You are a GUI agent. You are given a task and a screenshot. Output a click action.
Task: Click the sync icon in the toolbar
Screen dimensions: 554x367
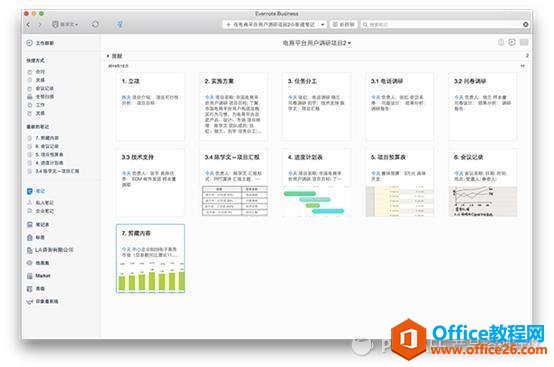click(x=95, y=24)
